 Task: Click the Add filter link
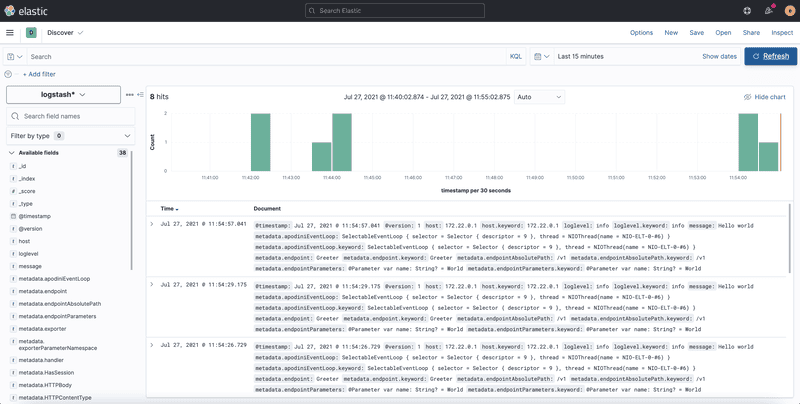tap(39, 74)
